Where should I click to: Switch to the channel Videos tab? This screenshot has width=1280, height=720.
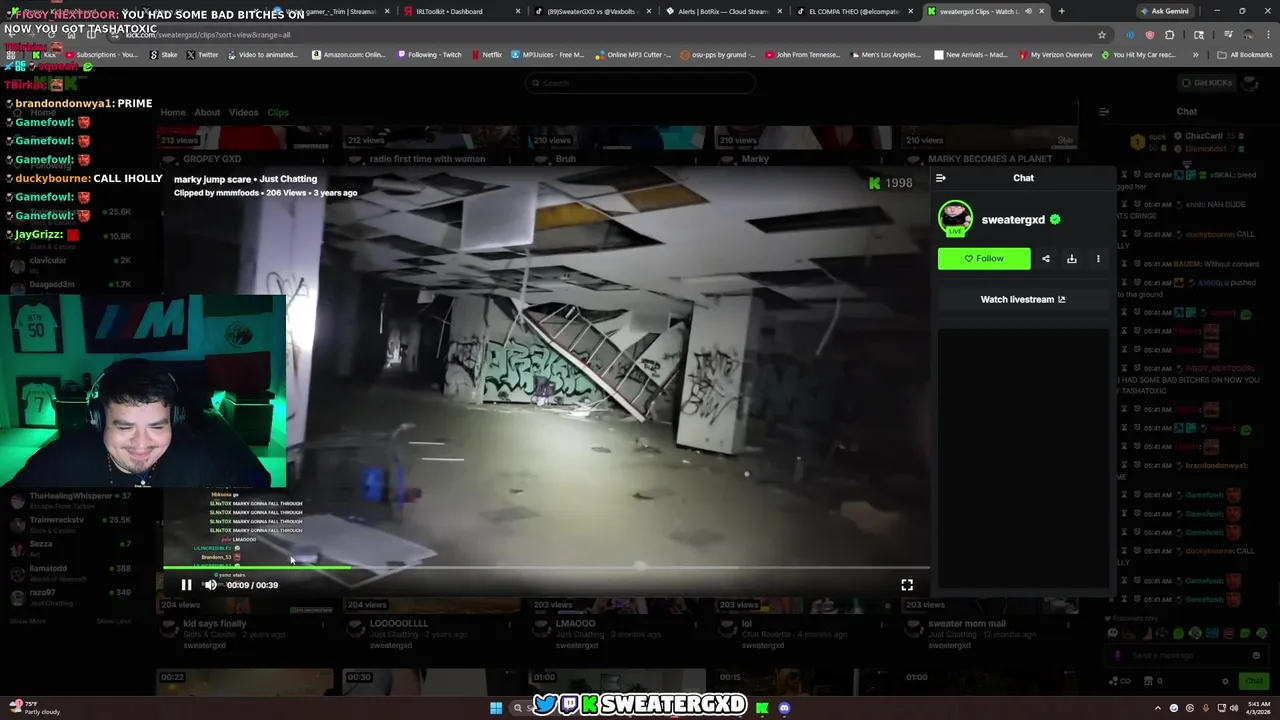pyautogui.click(x=243, y=112)
